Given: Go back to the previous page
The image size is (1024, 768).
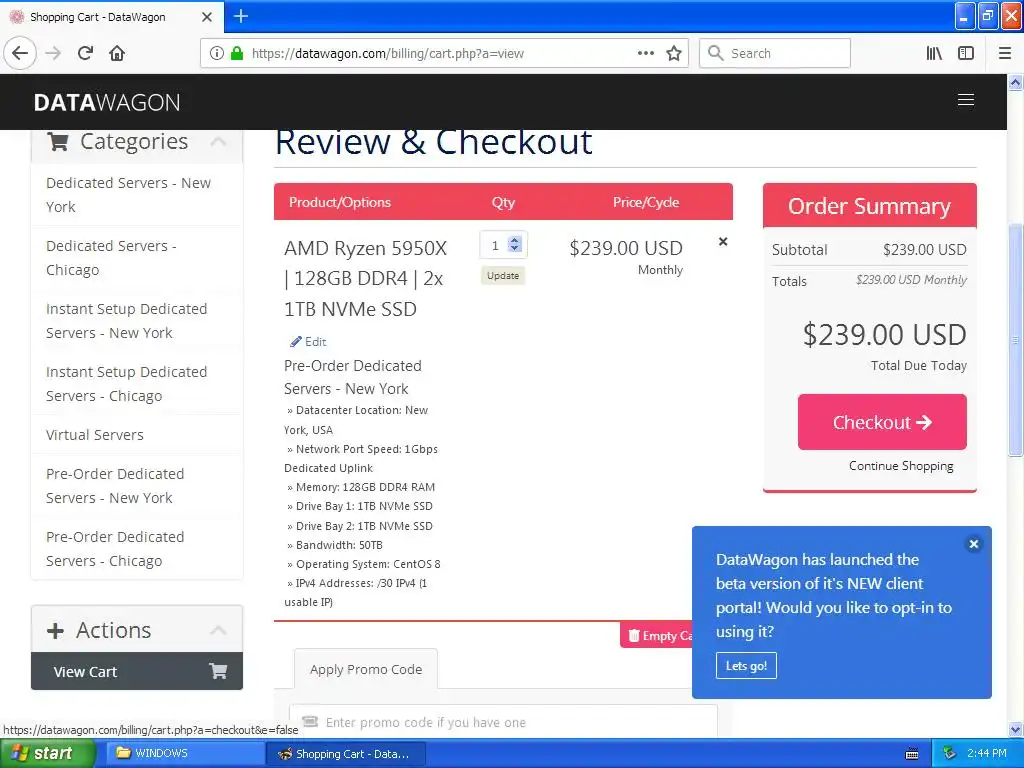Looking at the screenshot, I should point(20,53).
